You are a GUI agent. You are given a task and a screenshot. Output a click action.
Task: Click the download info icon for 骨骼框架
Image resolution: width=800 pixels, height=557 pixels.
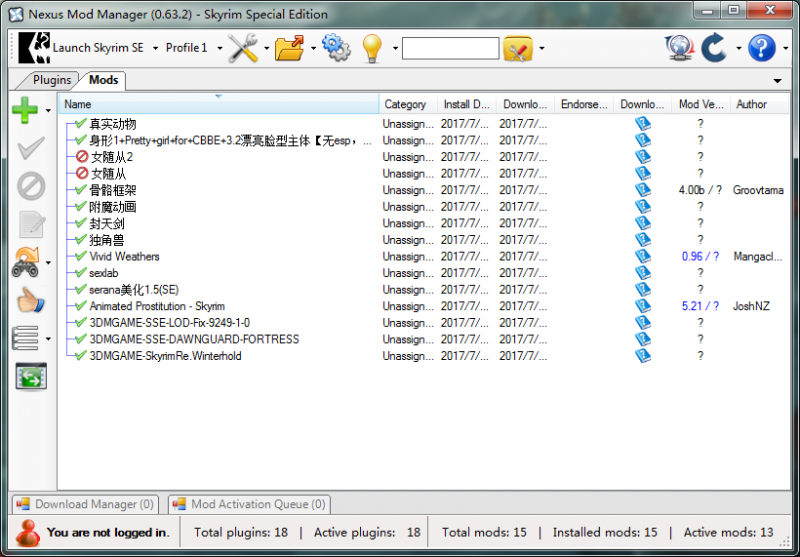pos(643,190)
